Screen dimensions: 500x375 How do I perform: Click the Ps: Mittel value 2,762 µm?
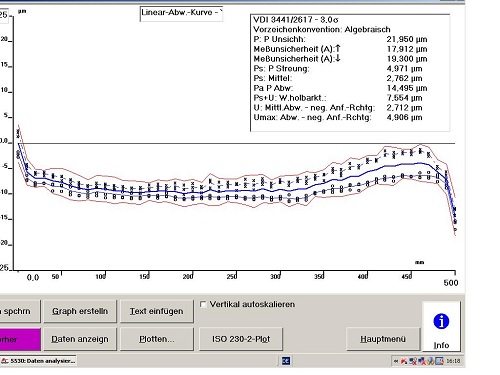coord(404,78)
